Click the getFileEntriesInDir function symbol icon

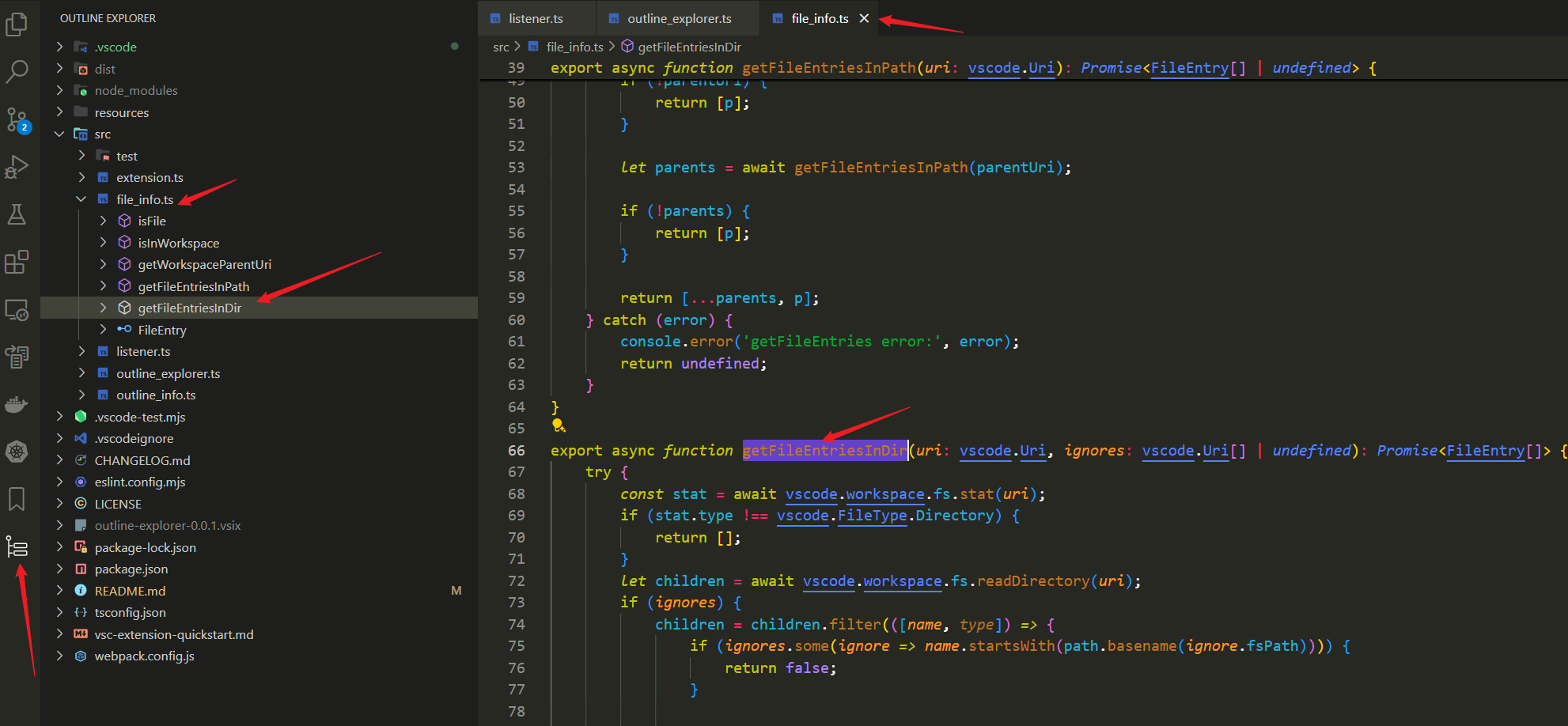tap(124, 308)
